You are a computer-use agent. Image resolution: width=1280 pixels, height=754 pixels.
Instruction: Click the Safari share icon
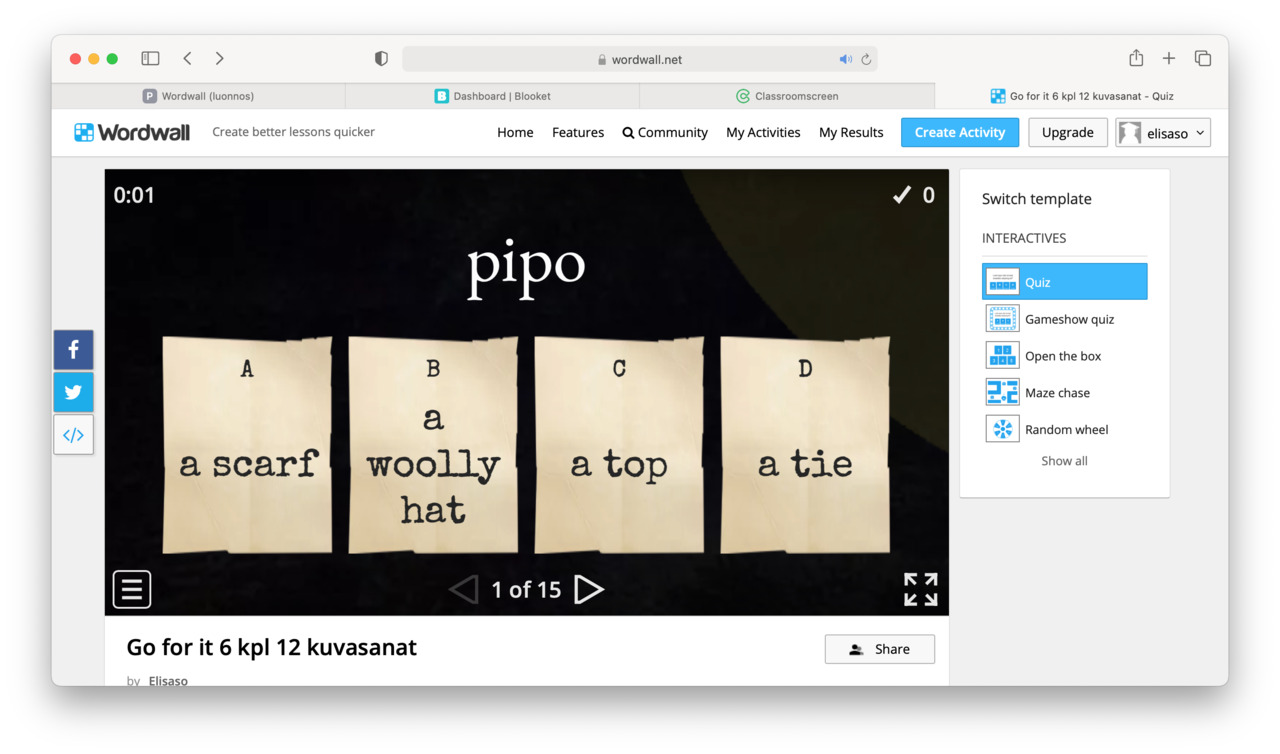[x=1136, y=58]
